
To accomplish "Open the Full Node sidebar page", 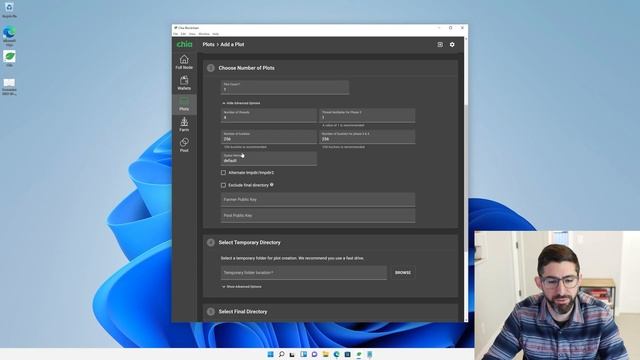I will coord(184,62).
